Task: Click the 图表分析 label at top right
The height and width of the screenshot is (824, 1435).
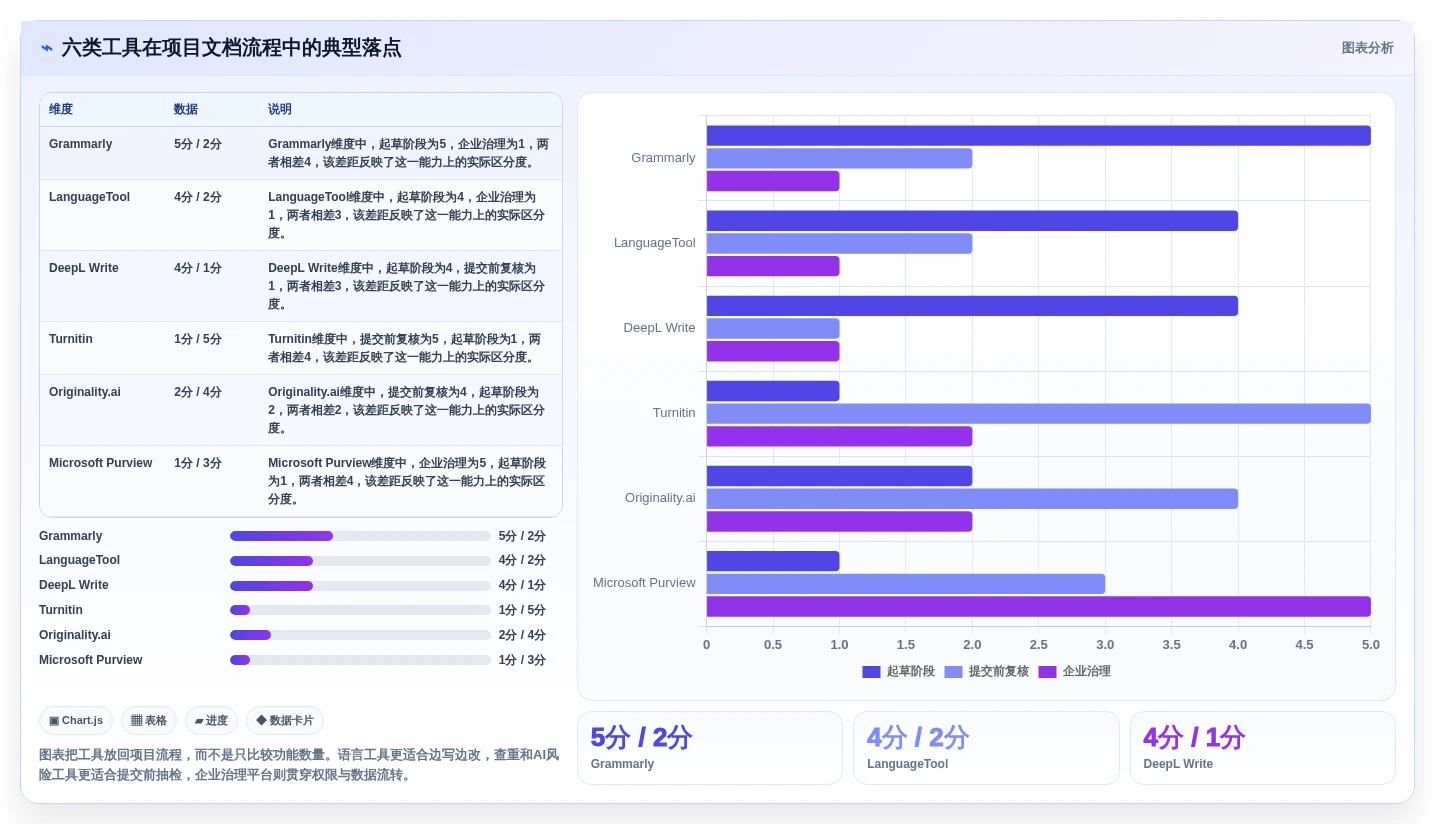Action: (x=1367, y=48)
